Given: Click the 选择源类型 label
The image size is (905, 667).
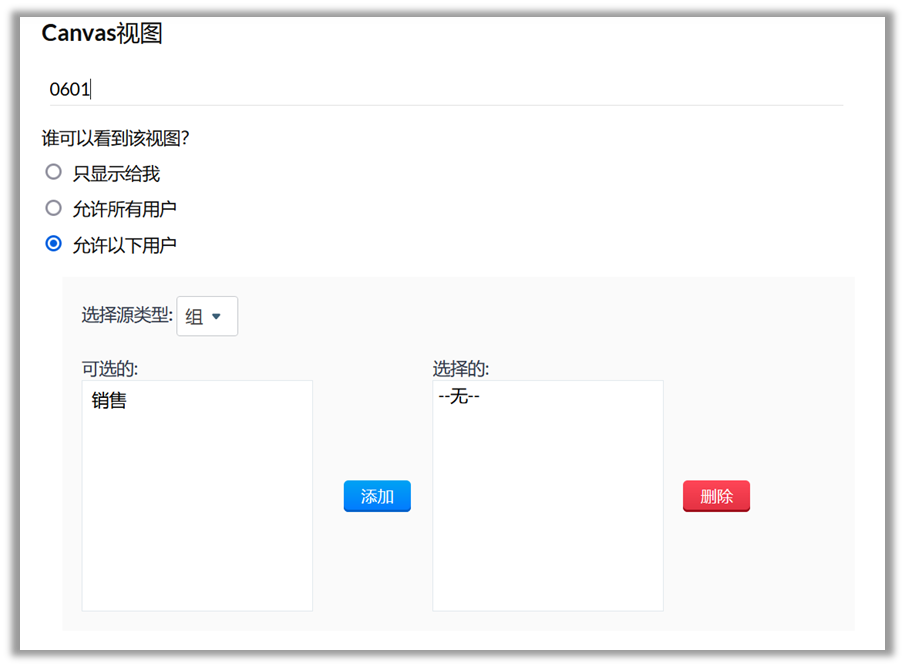Looking at the screenshot, I should (x=126, y=316).
